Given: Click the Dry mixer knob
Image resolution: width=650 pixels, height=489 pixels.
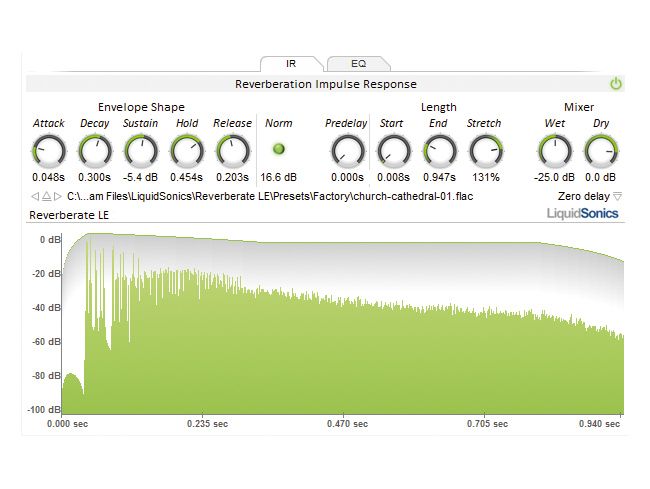Looking at the screenshot, I should point(601,151).
